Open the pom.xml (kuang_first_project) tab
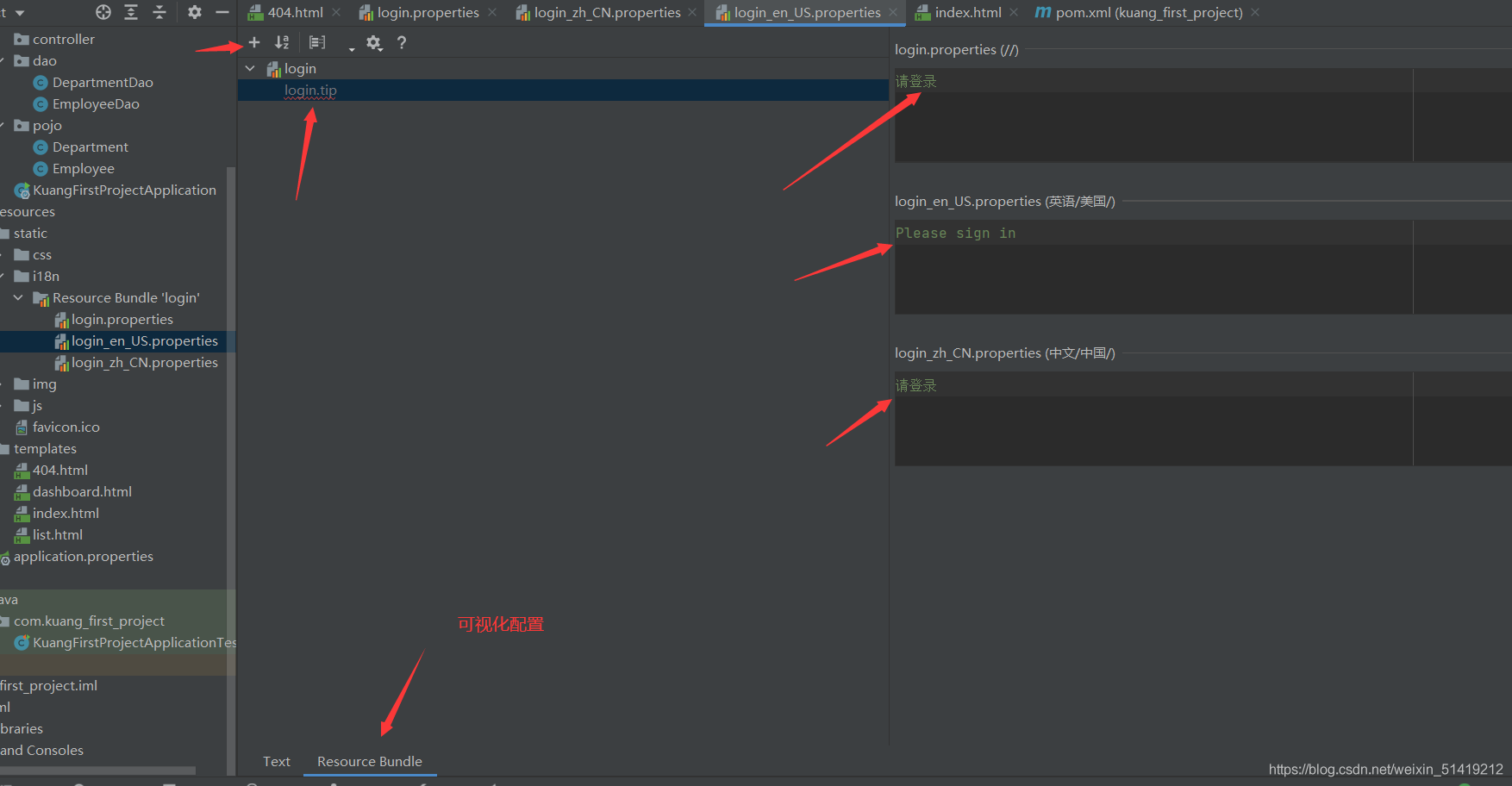Screen dimensions: 1512x786 coord(1149,12)
